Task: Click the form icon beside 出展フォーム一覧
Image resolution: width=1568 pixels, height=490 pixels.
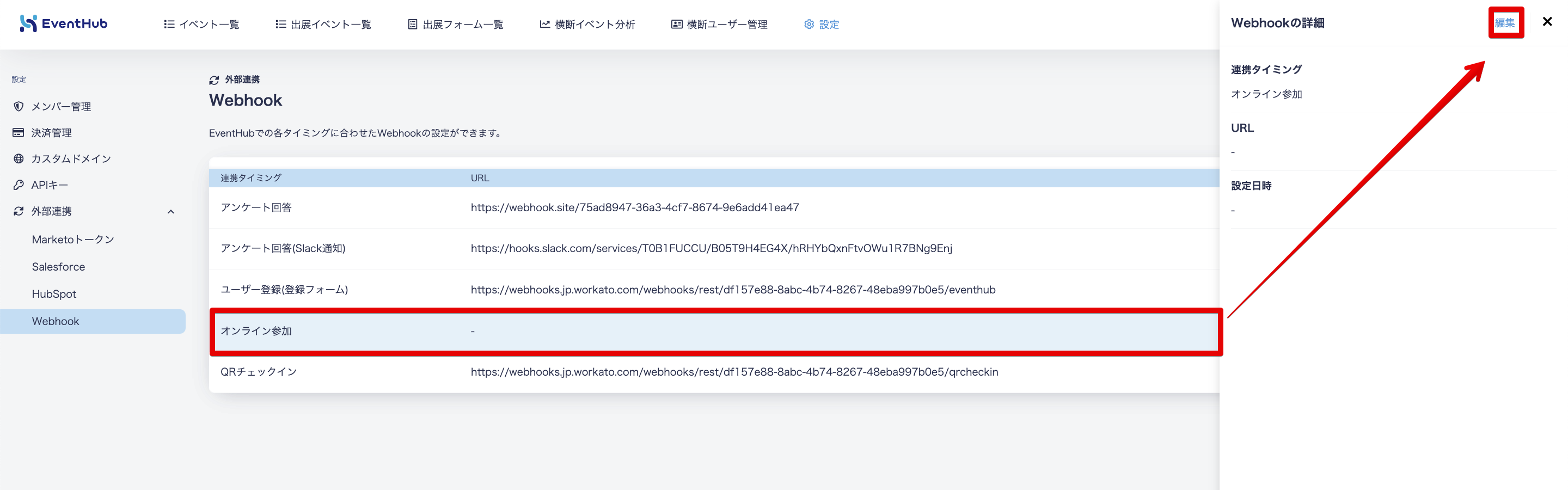Action: pos(413,24)
